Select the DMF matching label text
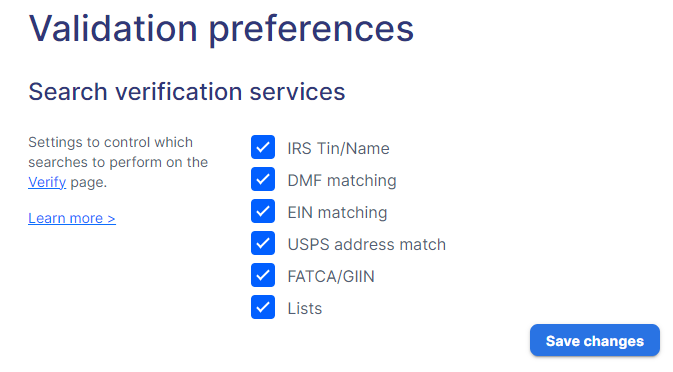This screenshot has width=673, height=372. [342, 180]
